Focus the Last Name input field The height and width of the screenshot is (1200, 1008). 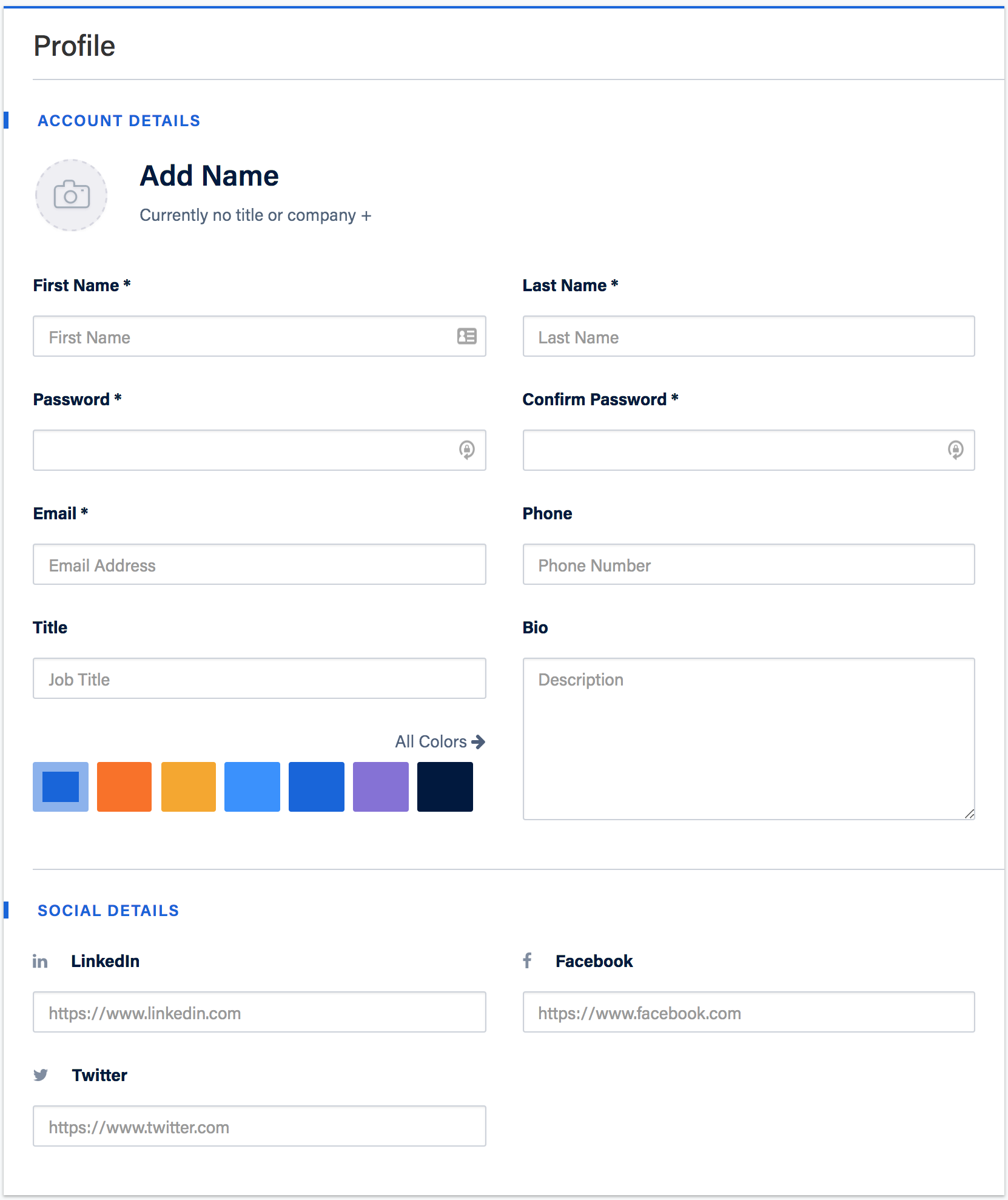(x=748, y=337)
